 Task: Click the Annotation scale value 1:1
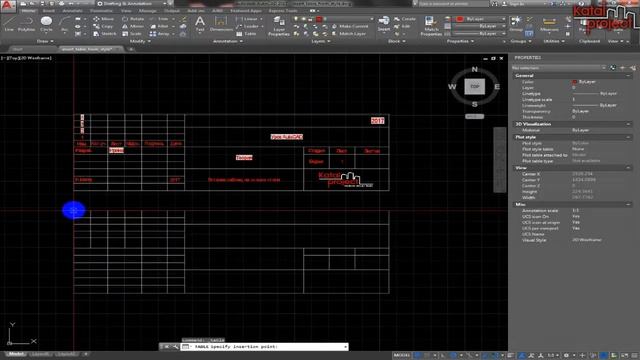tap(576, 211)
